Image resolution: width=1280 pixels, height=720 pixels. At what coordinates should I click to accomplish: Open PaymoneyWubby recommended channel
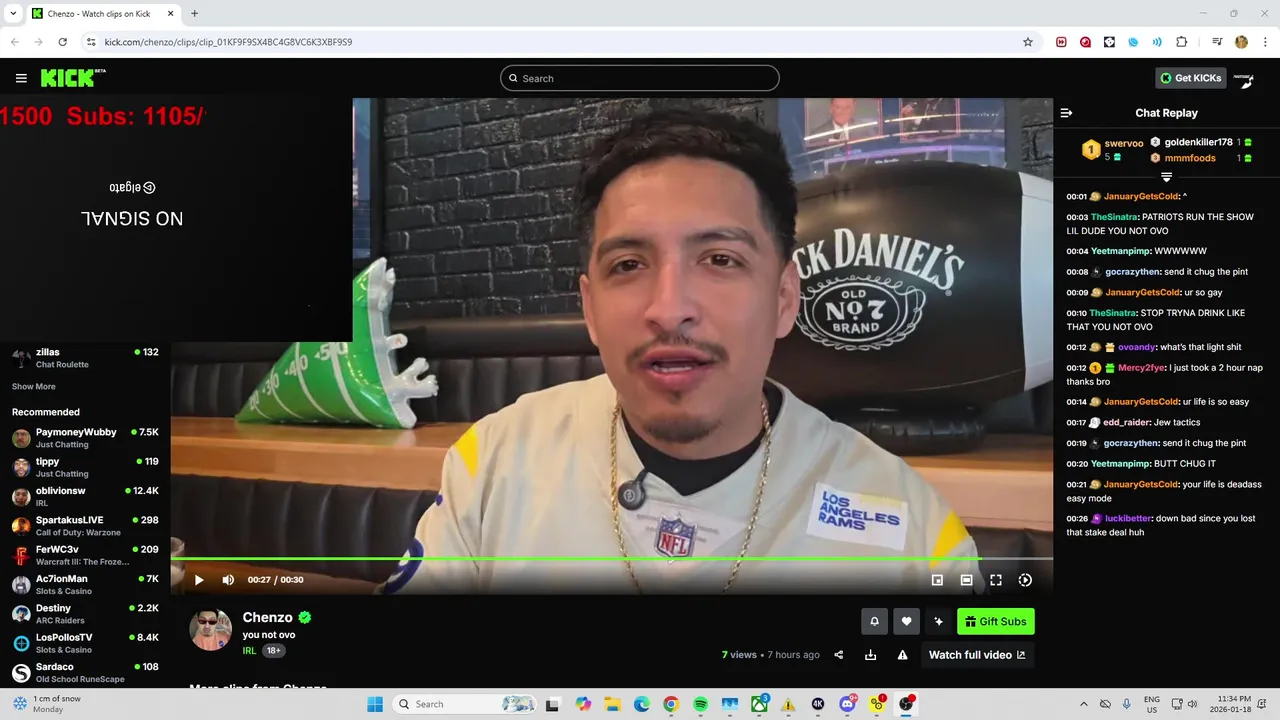pyautogui.click(x=85, y=438)
